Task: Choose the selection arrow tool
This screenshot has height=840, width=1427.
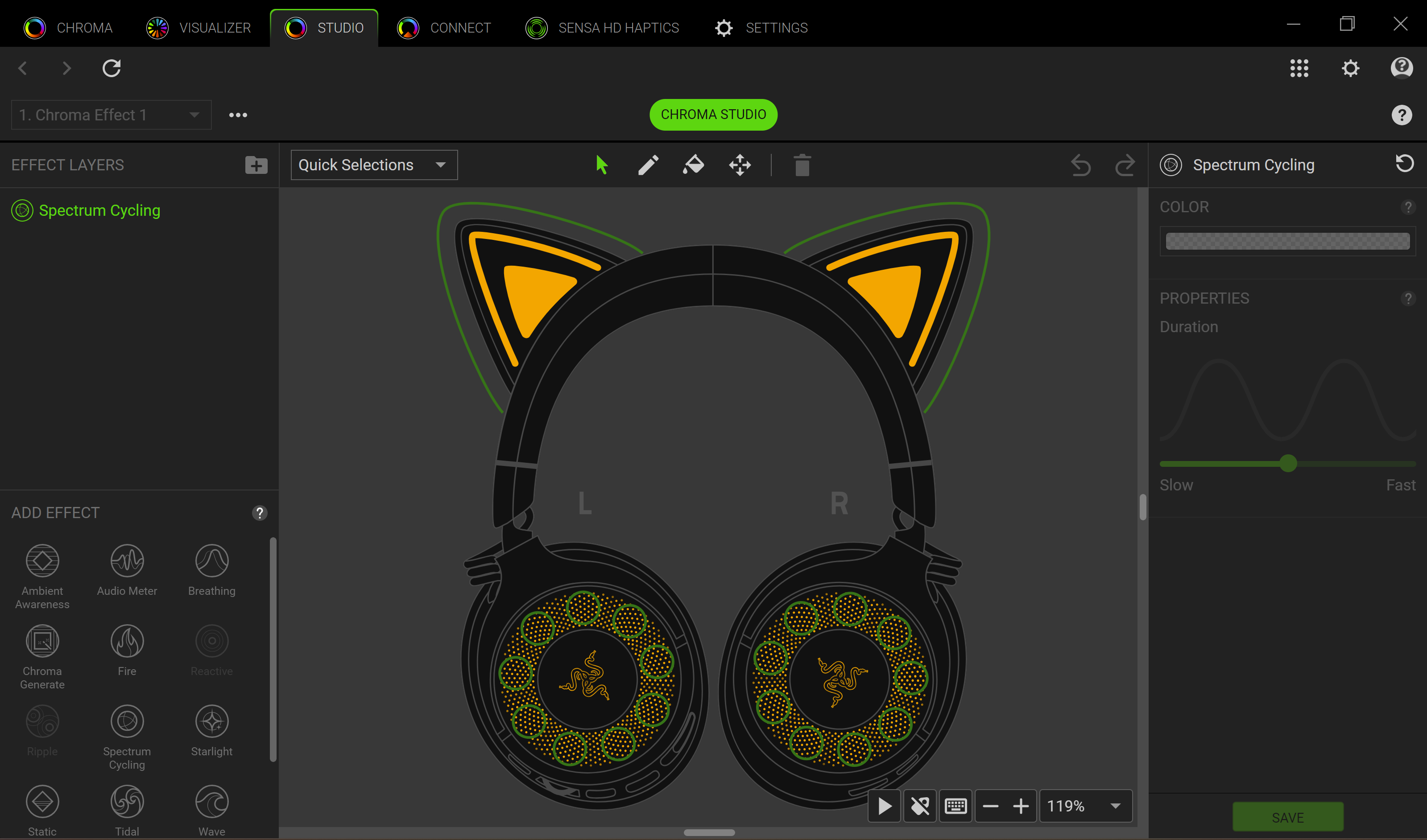Action: point(601,165)
